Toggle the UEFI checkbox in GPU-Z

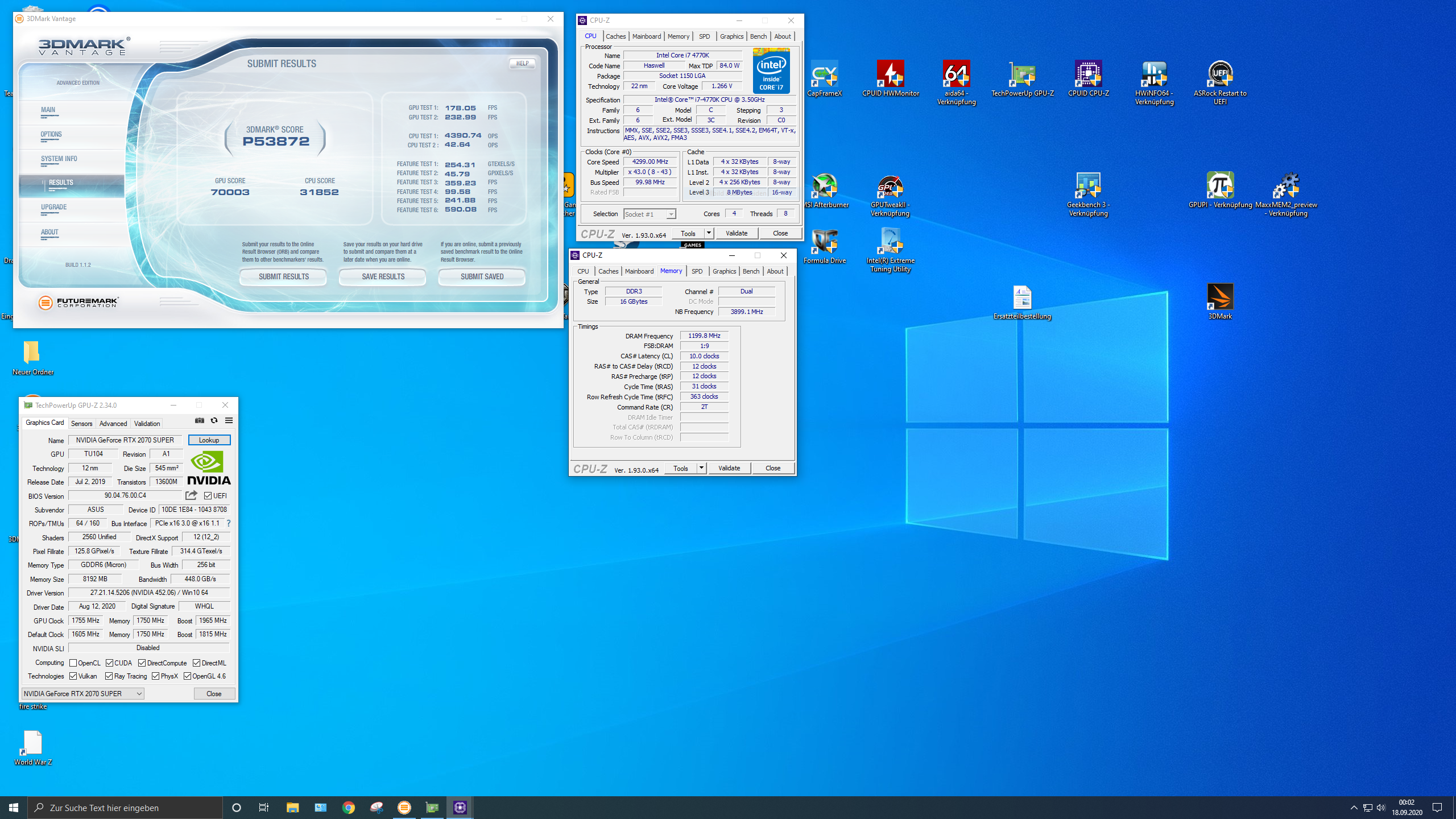pos(208,496)
